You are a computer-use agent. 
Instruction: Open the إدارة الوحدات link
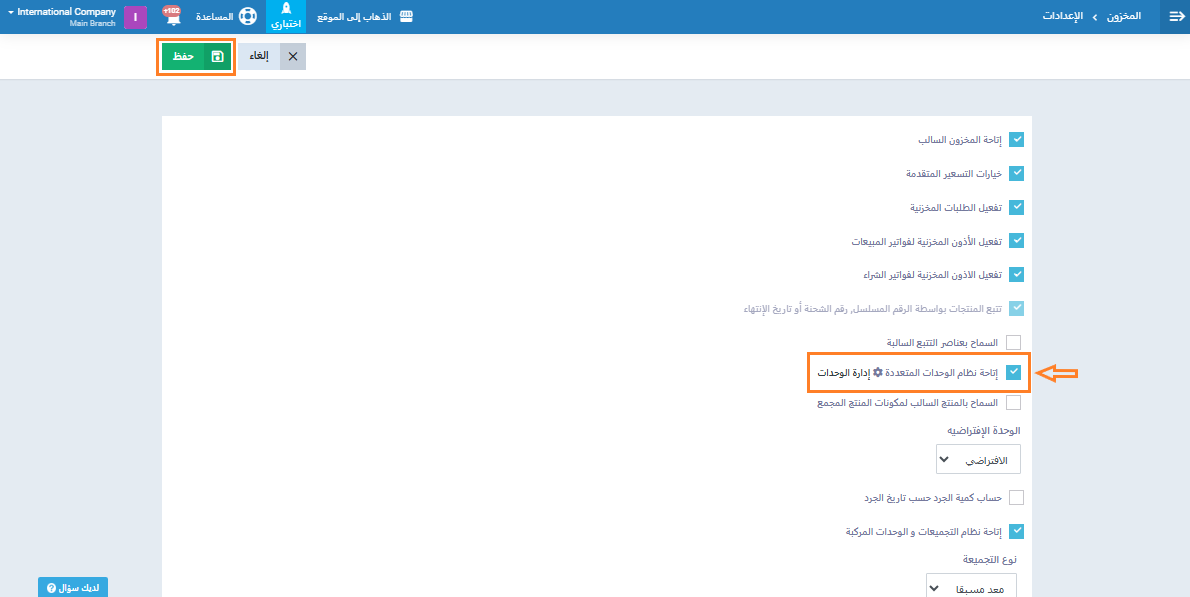[843, 372]
